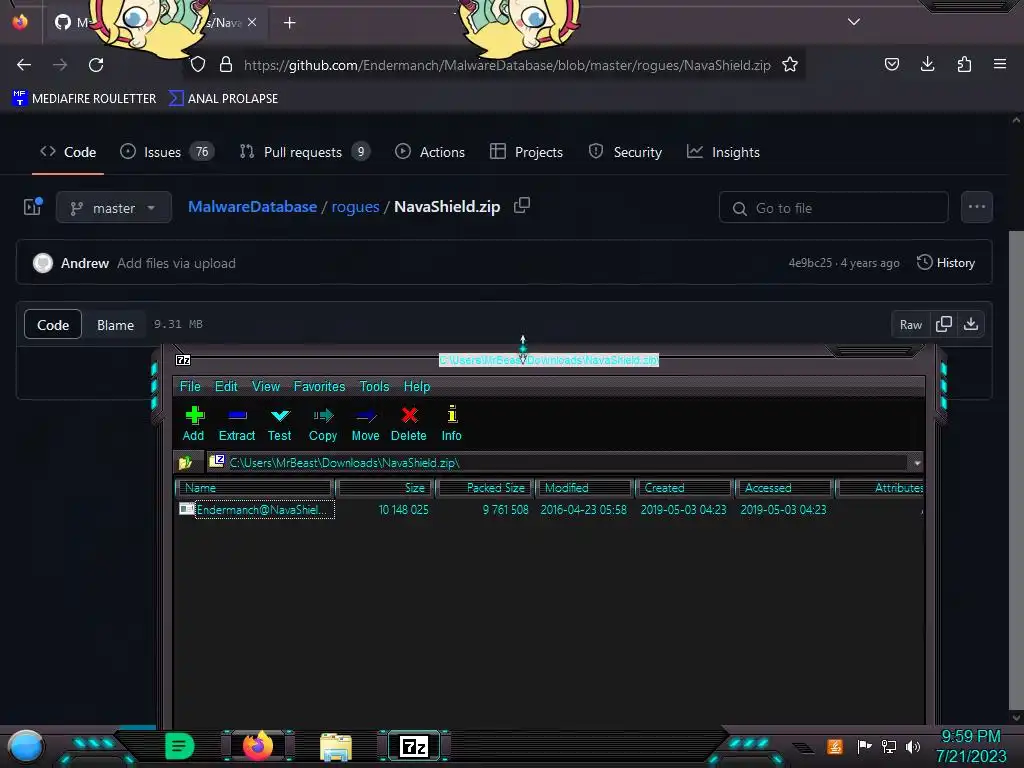
Task: Switch to the GitHub Code tab
Action: pyautogui.click(x=68, y=152)
